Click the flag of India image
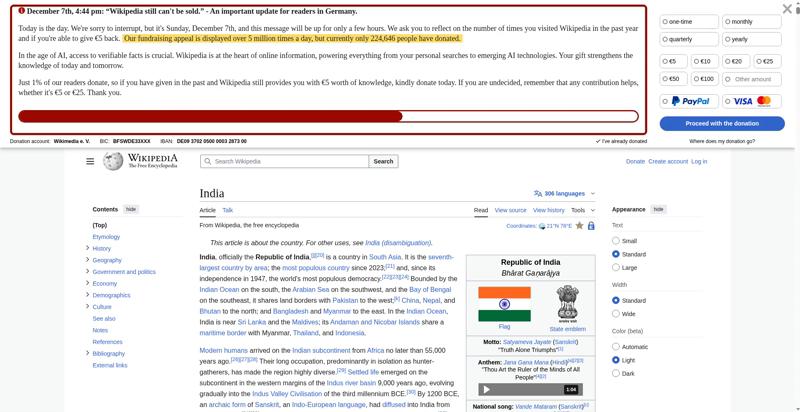The width and height of the screenshot is (800, 412). point(504,304)
